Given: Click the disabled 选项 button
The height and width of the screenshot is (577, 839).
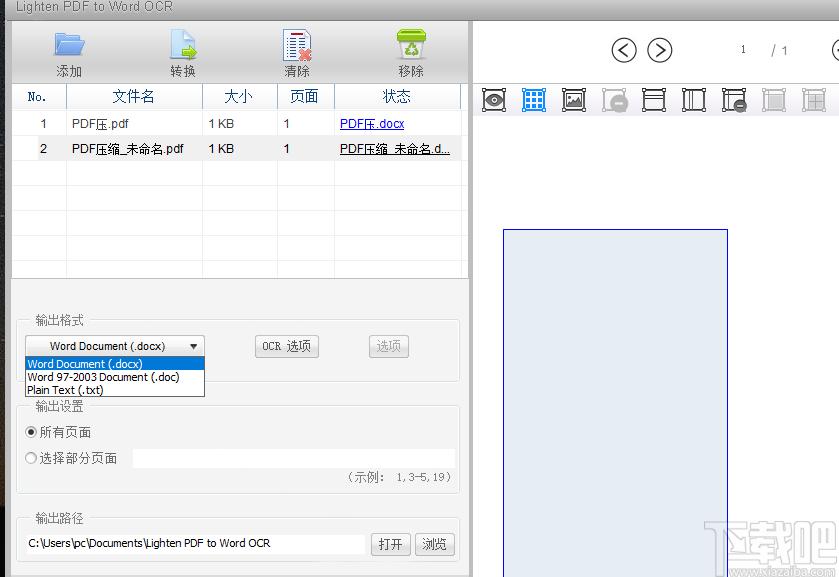Looking at the screenshot, I should (x=389, y=346).
